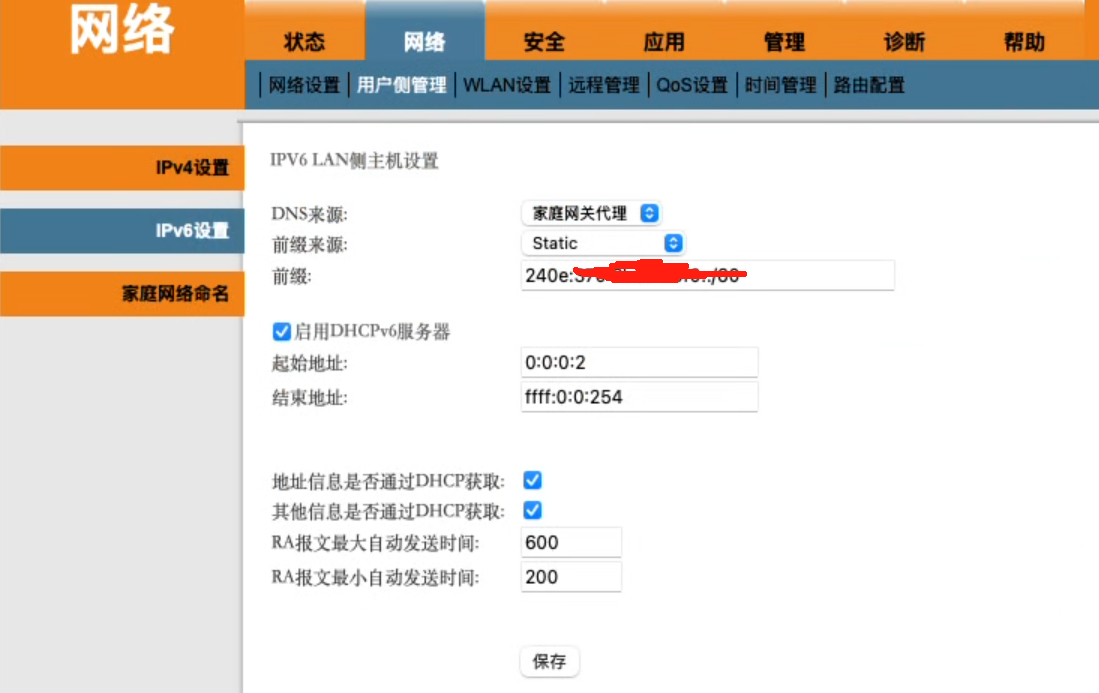The image size is (1099, 693).
Task: Uncheck 地址信息是否通过DHCP获取
Action: pyautogui.click(x=533, y=481)
